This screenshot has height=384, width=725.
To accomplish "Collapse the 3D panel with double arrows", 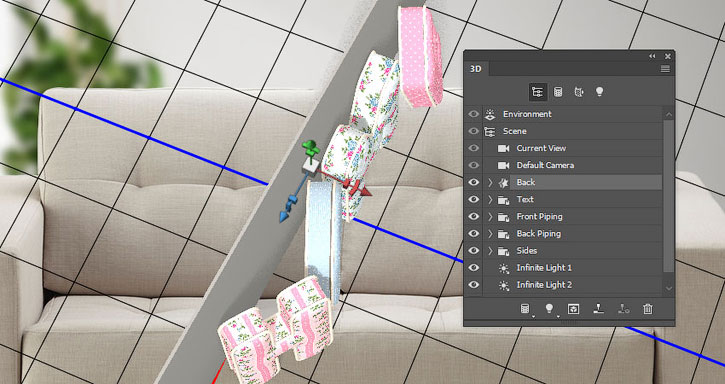I will 652,56.
